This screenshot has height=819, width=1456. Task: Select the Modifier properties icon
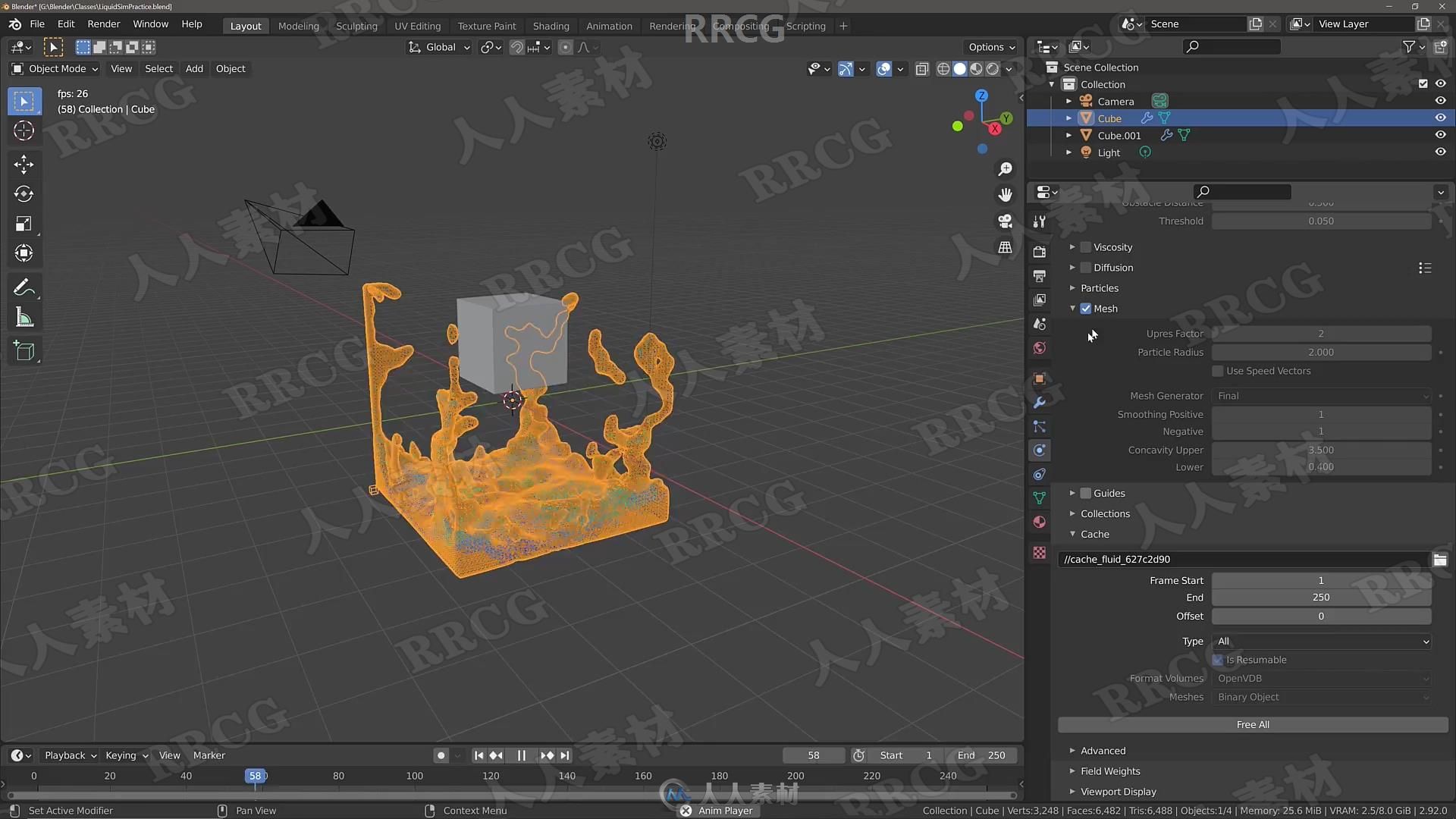(x=1039, y=401)
